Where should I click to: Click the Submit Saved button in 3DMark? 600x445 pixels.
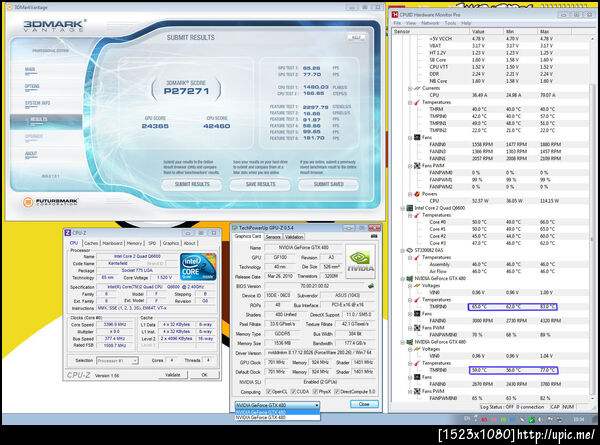click(x=329, y=184)
